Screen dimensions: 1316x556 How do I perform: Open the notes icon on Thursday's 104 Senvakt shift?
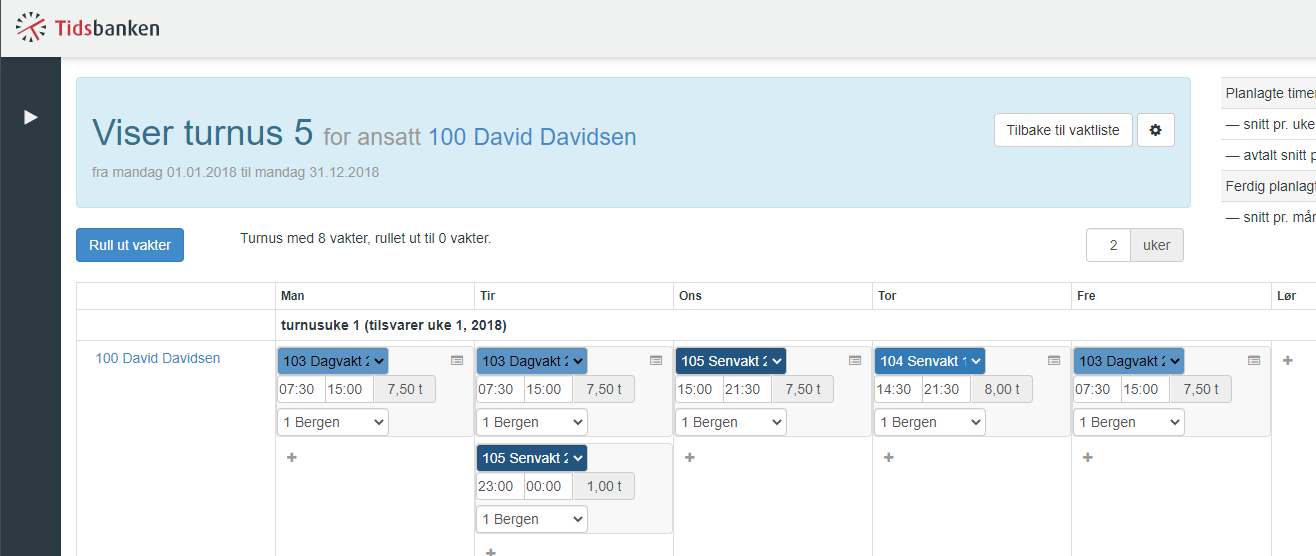pyautogui.click(x=1054, y=360)
